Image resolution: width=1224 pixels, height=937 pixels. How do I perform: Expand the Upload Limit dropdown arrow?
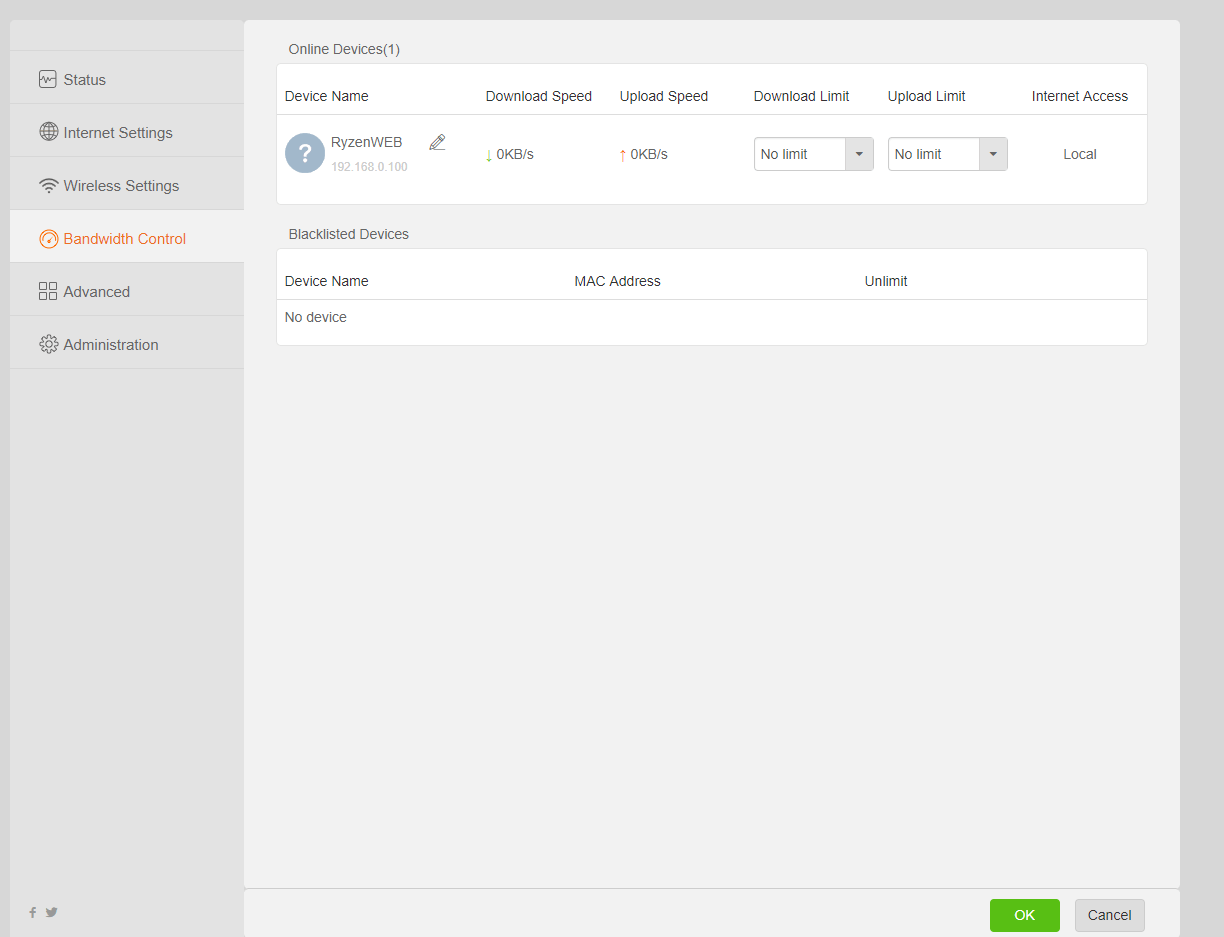[x=993, y=154]
